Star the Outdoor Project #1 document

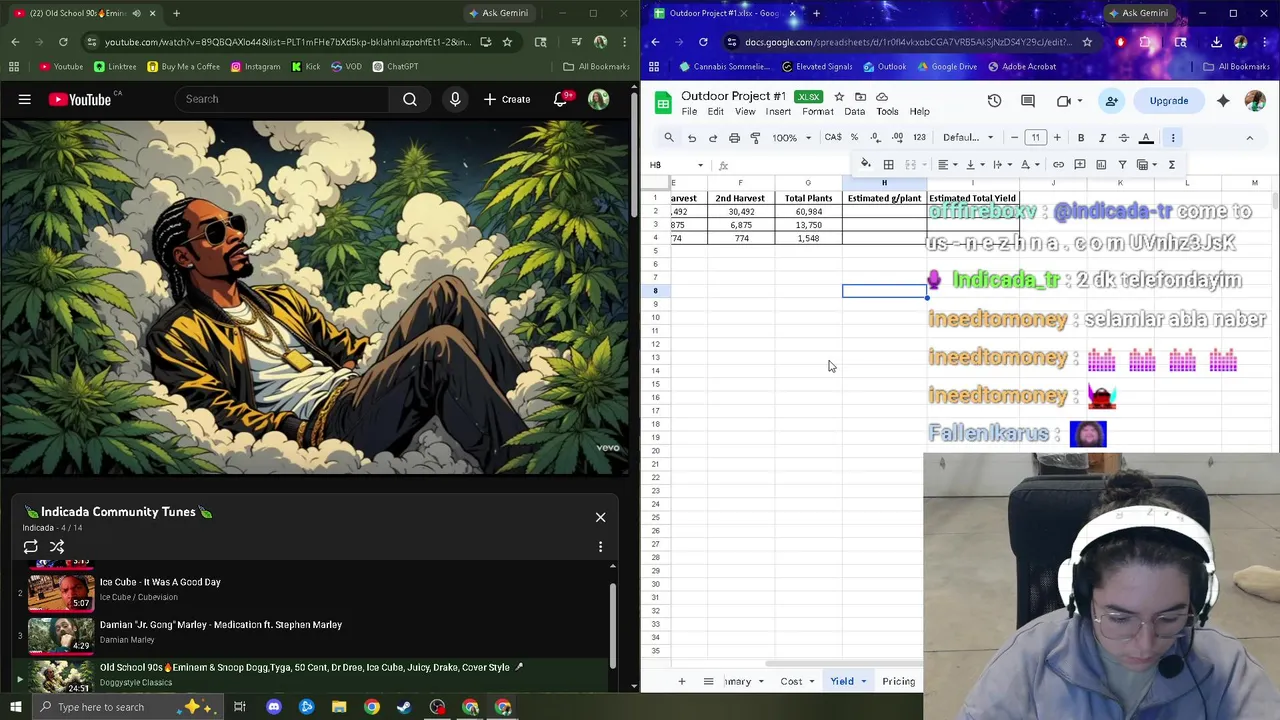coord(839,97)
